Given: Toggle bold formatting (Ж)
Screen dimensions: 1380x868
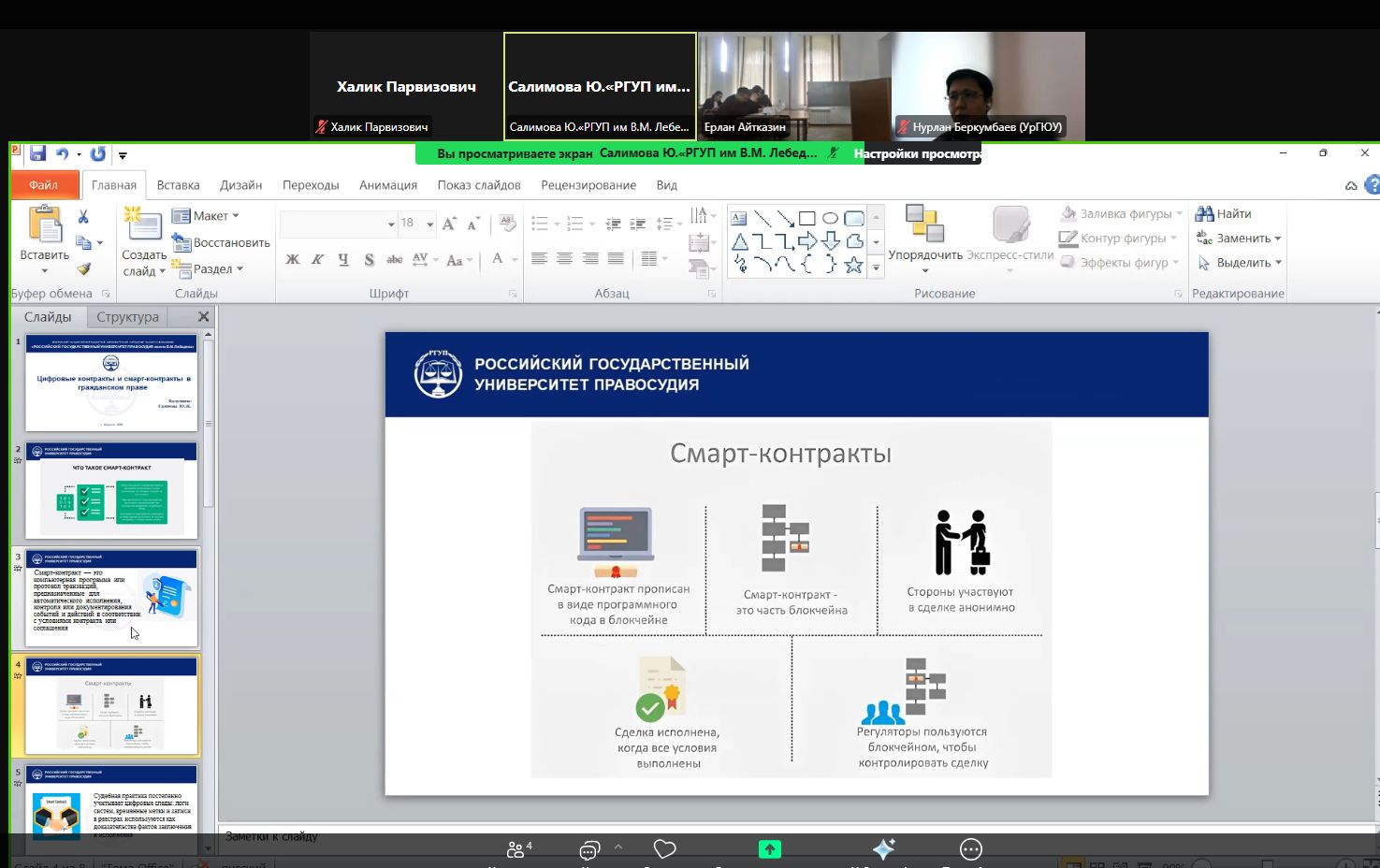Looking at the screenshot, I should (x=293, y=260).
